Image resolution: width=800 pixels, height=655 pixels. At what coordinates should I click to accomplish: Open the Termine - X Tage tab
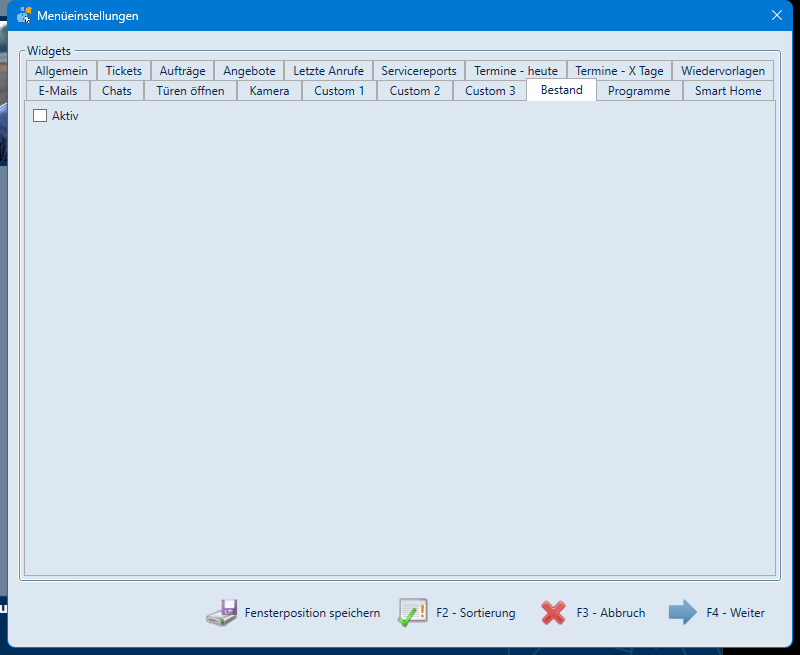point(619,70)
